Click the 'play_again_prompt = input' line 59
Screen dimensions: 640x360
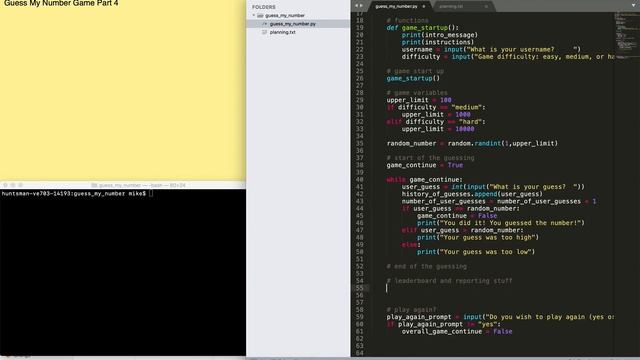coord(500,317)
